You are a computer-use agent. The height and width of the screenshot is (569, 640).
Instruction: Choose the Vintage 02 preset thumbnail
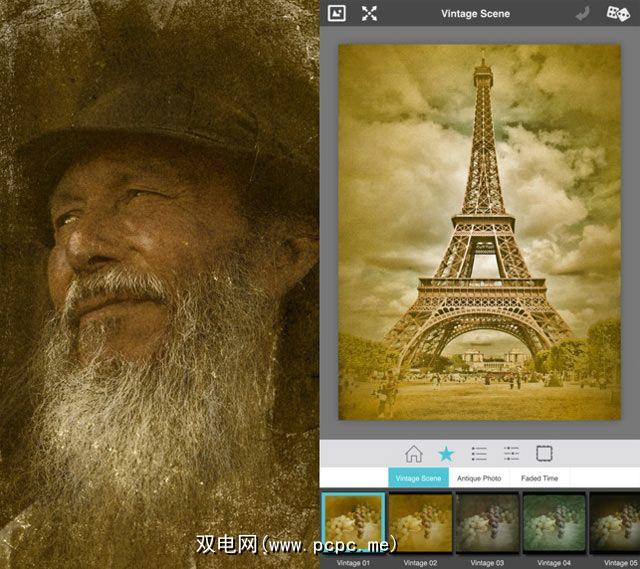pos(420,523)
